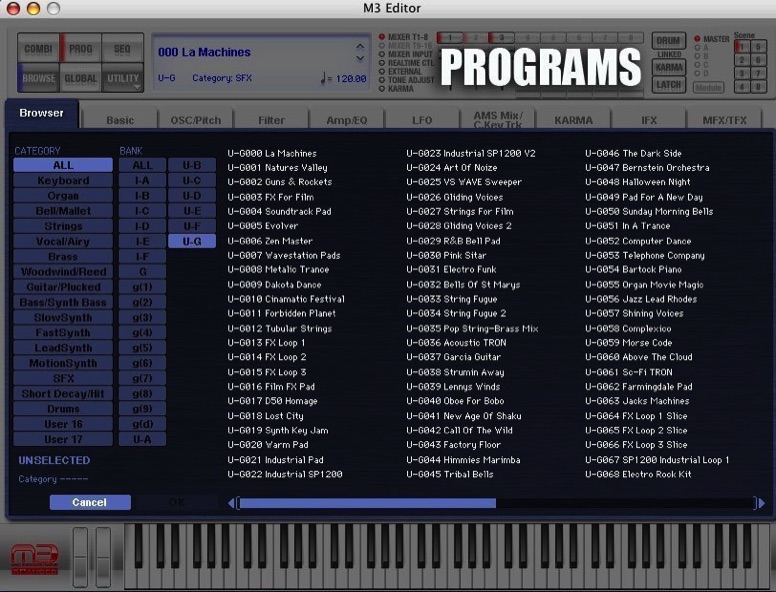Open the UTILITY dropdown menu
Image resolution: width=776 pixels, height=592 pixels.
coord(123,78)
